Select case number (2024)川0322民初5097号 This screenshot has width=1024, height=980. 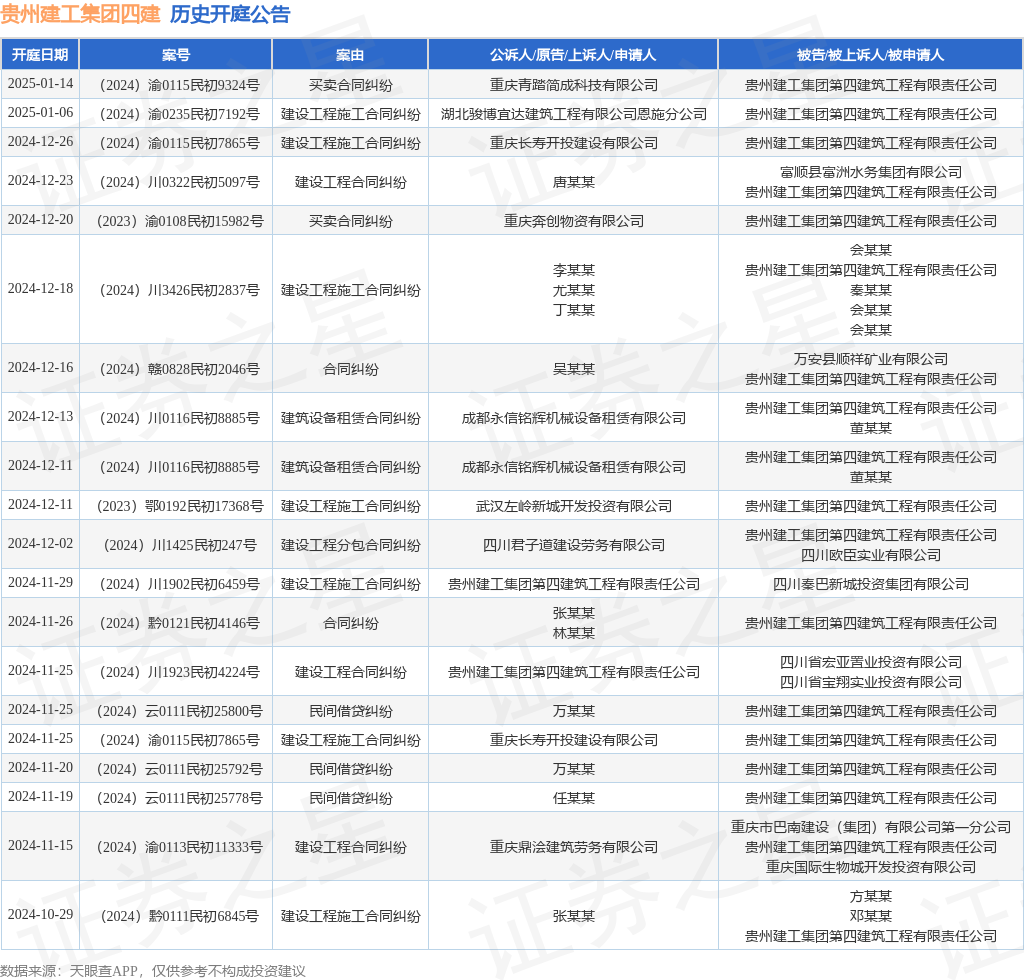point(179,182)
